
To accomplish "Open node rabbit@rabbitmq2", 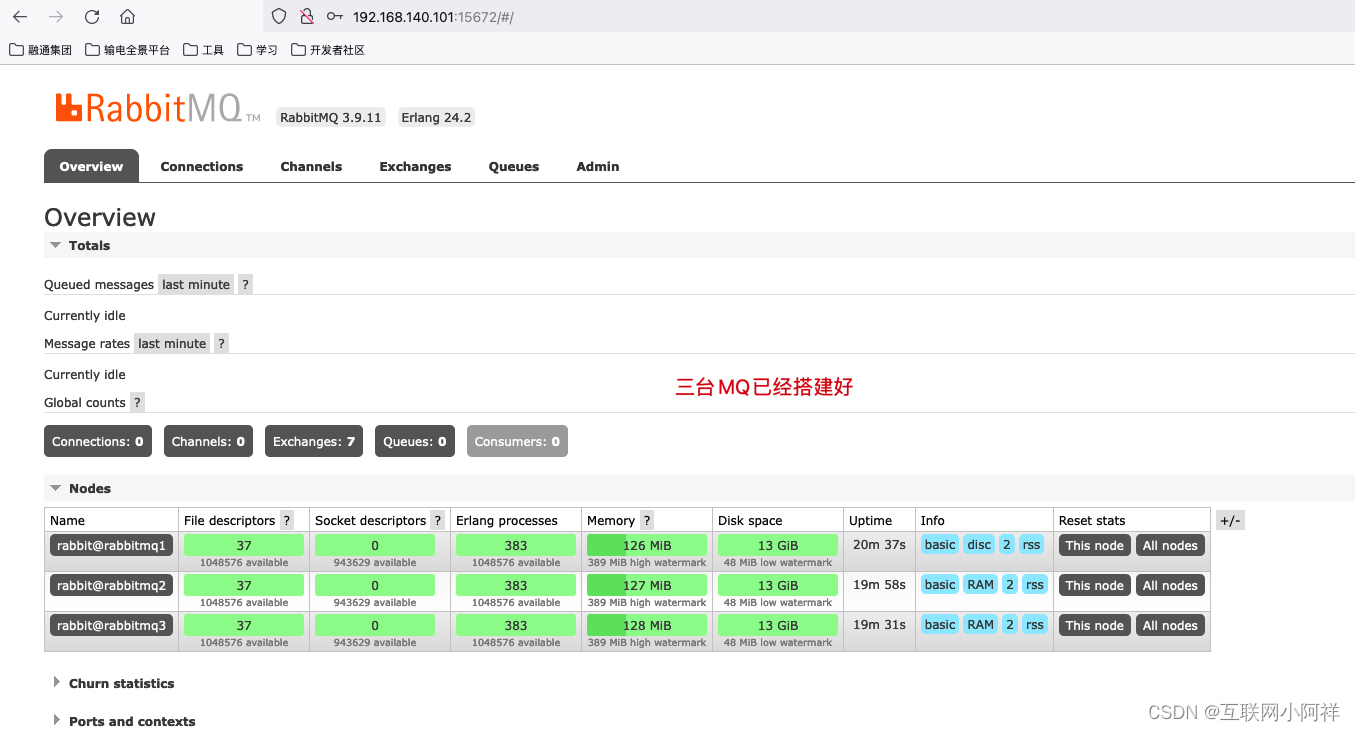I will click(x=112, y=585).
